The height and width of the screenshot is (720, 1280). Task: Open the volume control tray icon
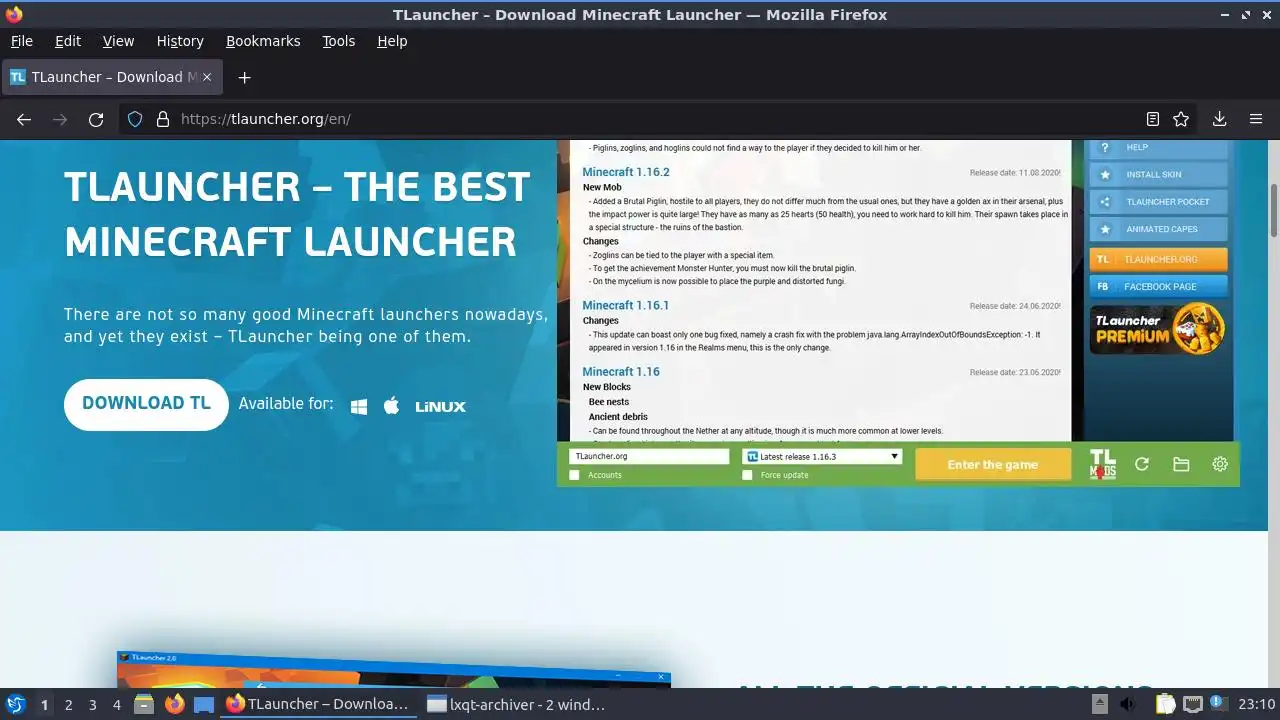click(x=1129, y=704)
